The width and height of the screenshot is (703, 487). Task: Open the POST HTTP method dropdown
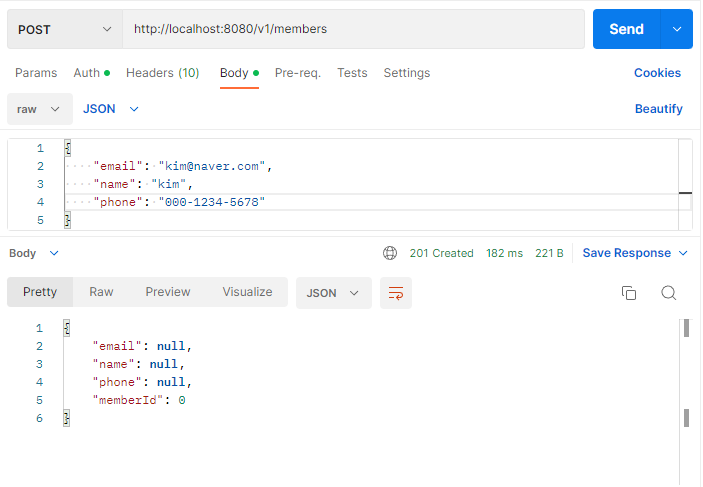(x=65, y=30)
